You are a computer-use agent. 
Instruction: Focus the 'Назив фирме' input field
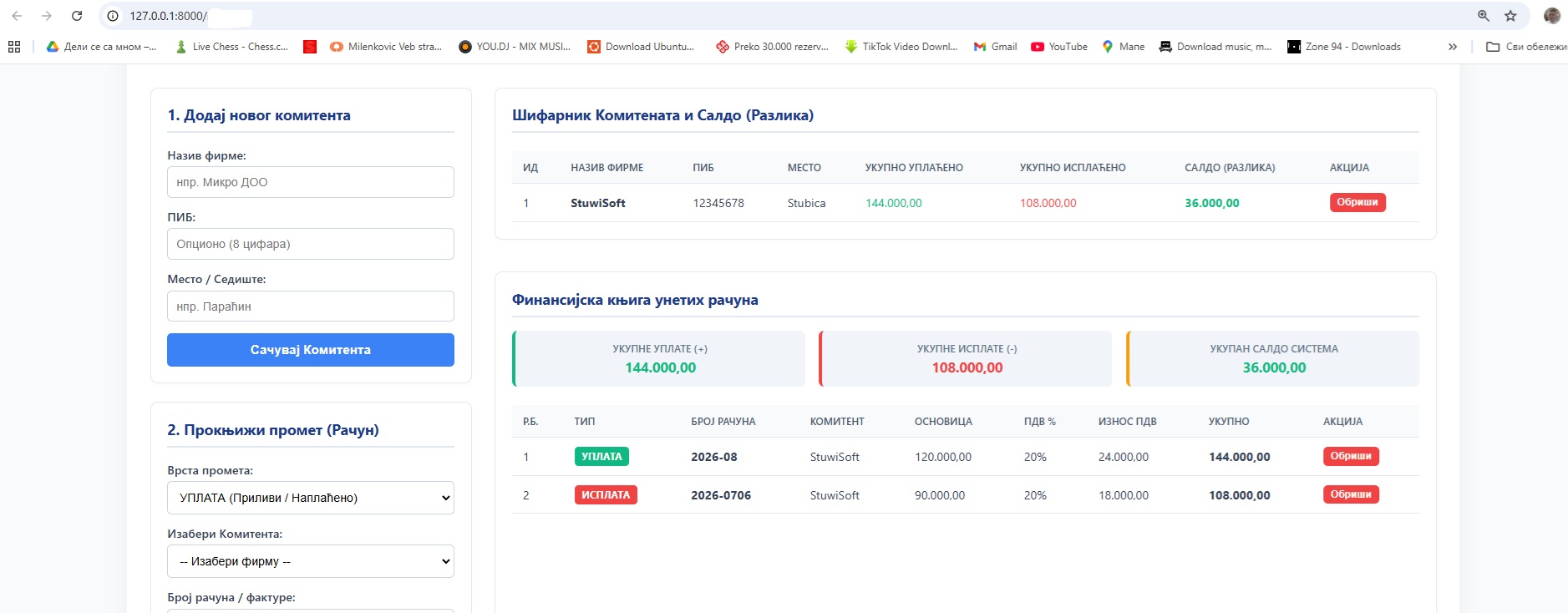coord(311,182)
